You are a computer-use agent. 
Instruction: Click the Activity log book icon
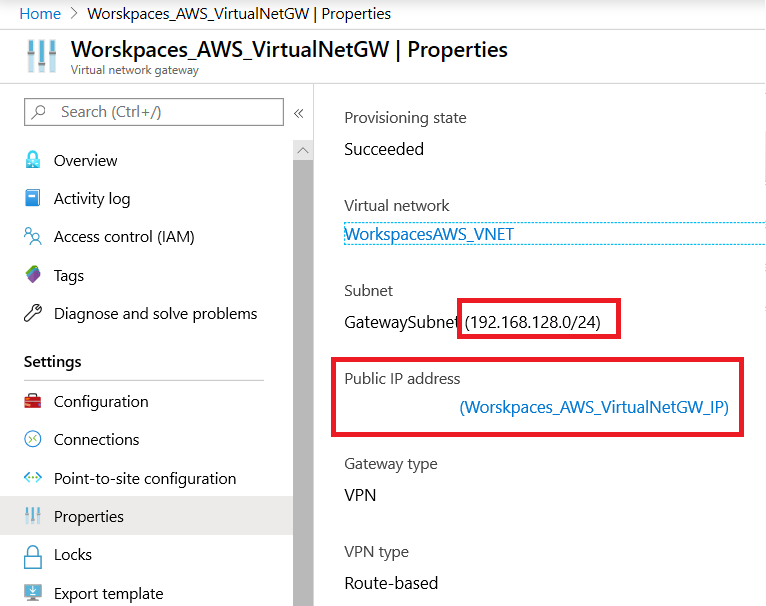pos(33,198)
